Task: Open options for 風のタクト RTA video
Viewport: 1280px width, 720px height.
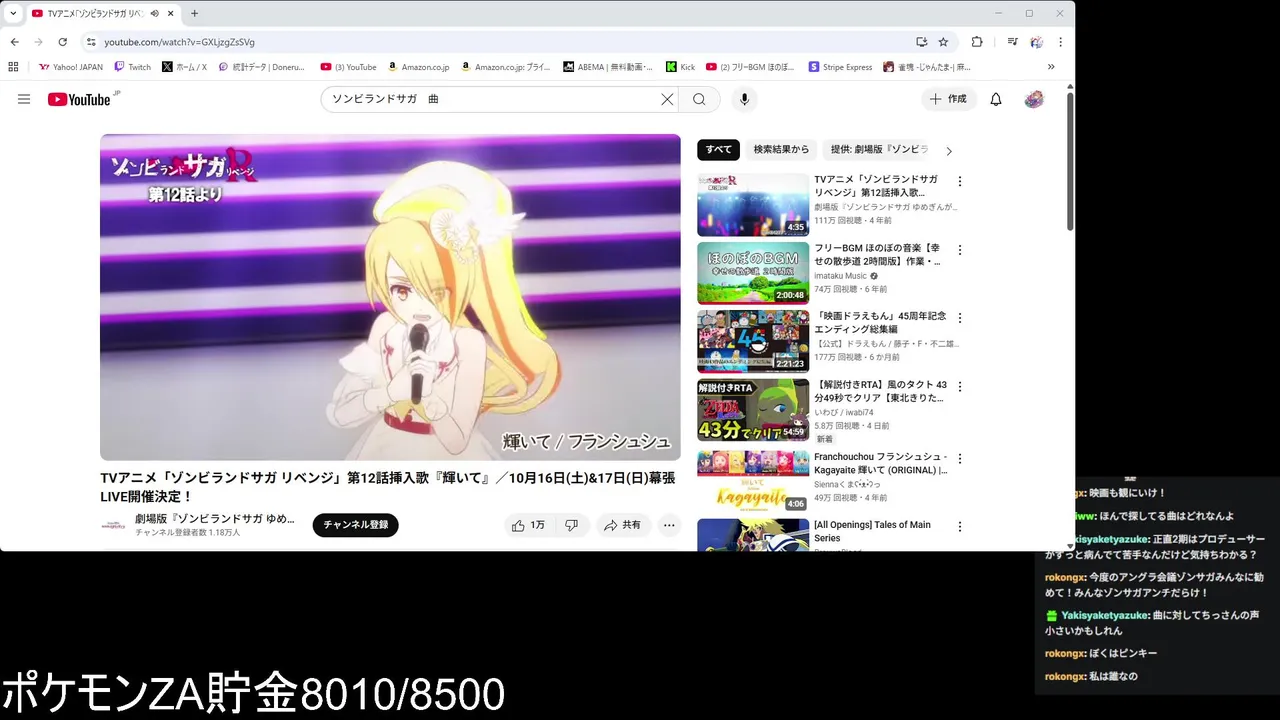Action: point(960,386)
